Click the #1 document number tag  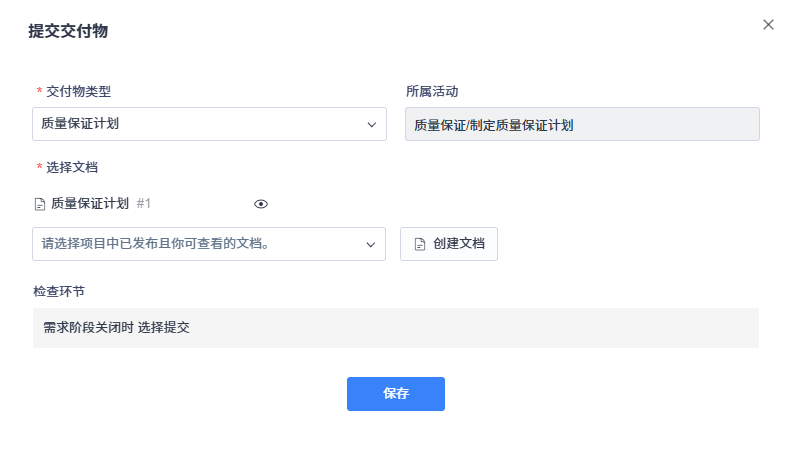pos(143,204)
